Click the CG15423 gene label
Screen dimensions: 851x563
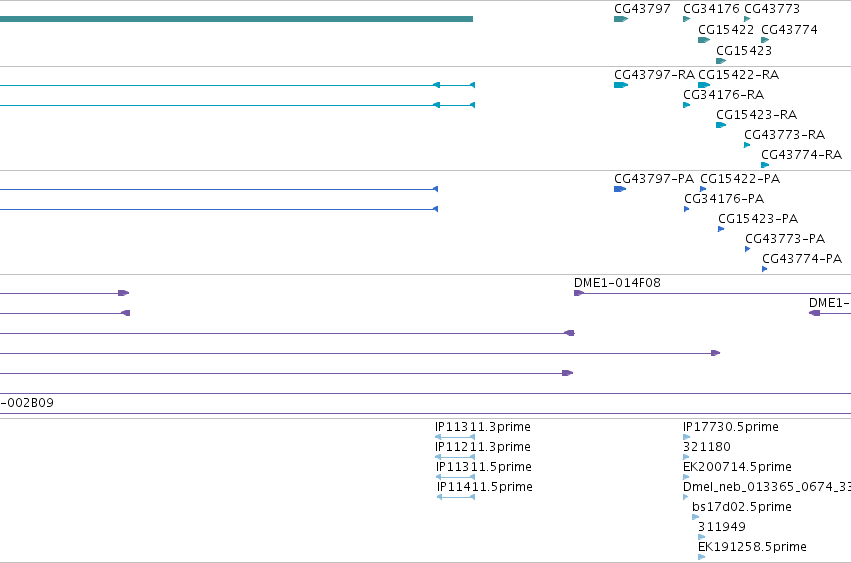tap(744, 50)
